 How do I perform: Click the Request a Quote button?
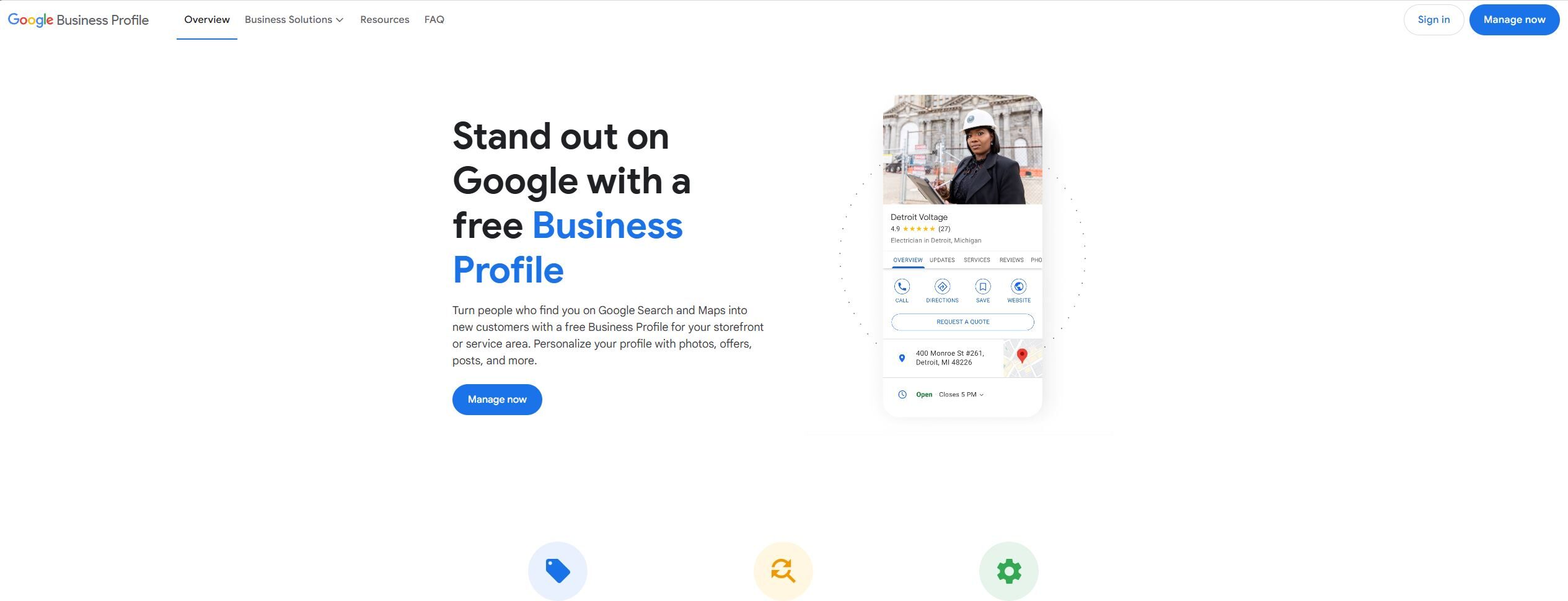point(962,322)
